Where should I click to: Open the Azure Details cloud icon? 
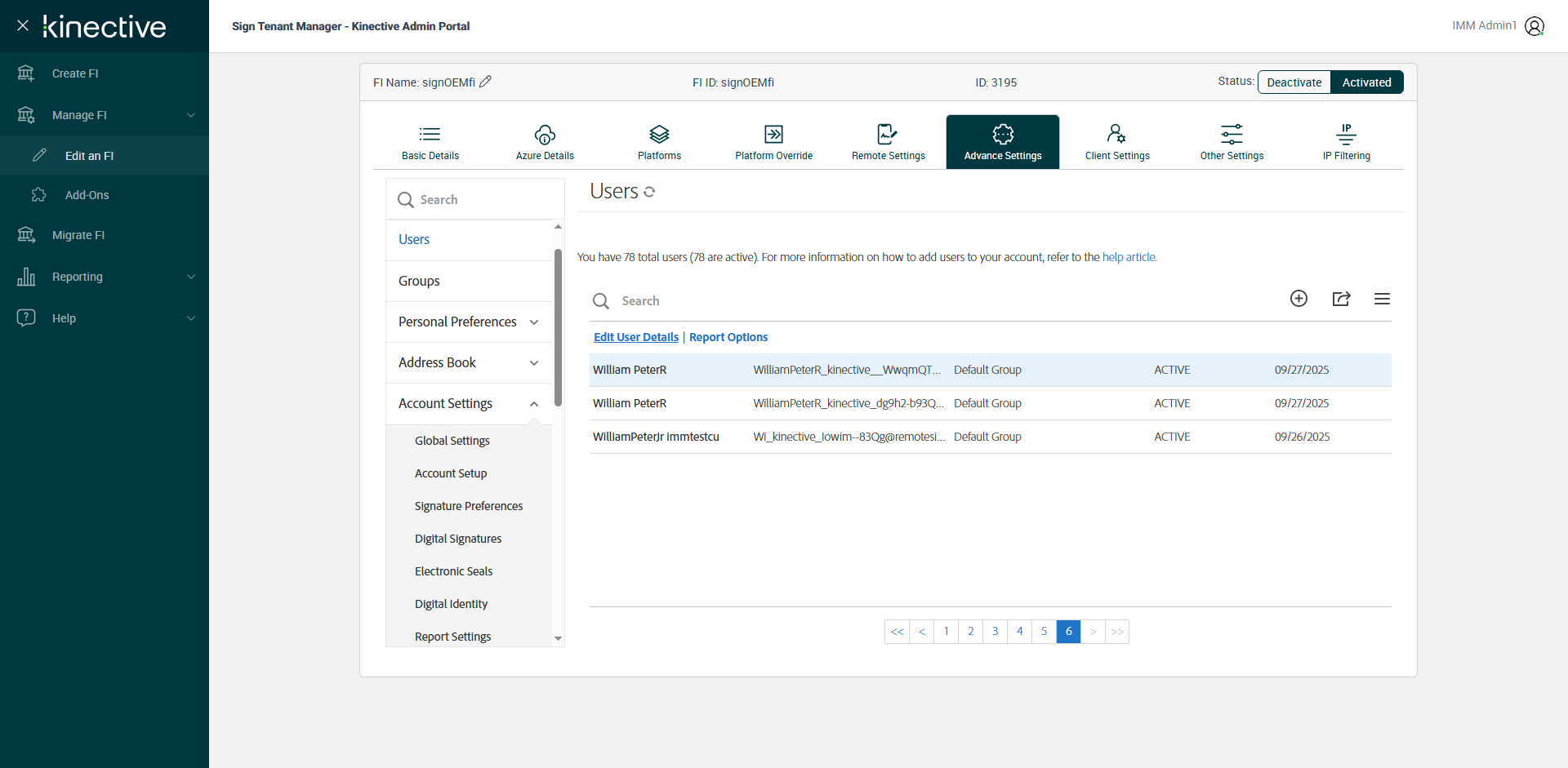click(x=545, y=135)
